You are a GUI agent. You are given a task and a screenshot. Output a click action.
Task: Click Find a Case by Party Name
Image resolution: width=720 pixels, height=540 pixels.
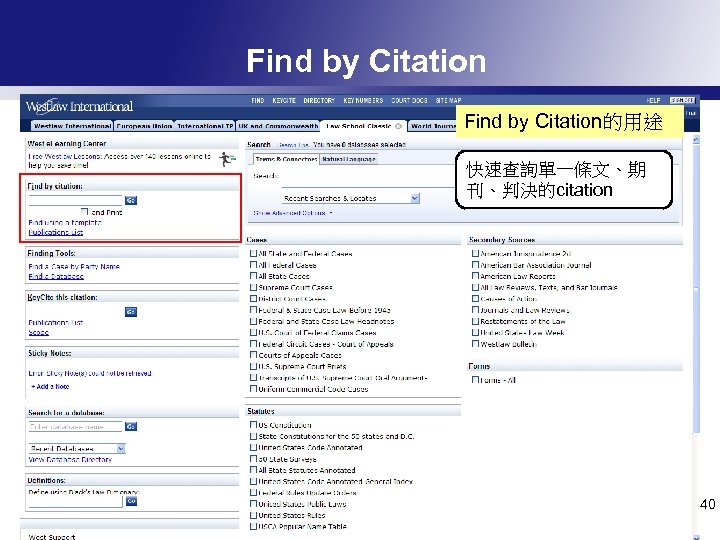coord(73,266)
